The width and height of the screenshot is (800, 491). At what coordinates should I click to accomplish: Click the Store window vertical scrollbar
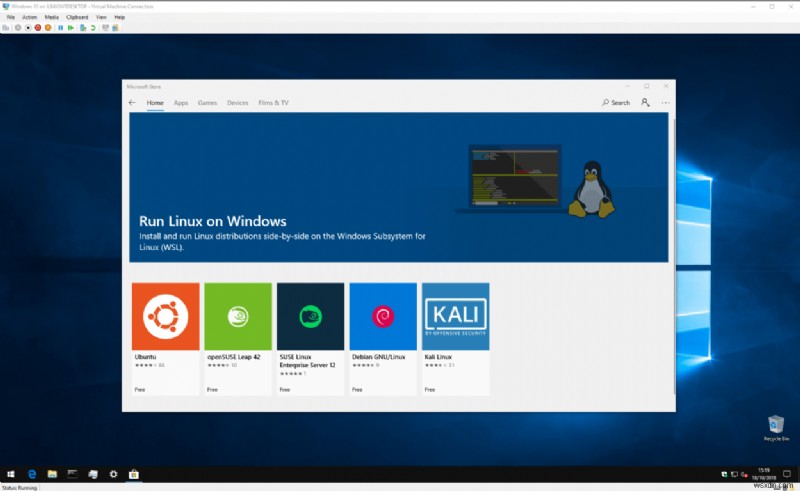[x=673, y=255]
